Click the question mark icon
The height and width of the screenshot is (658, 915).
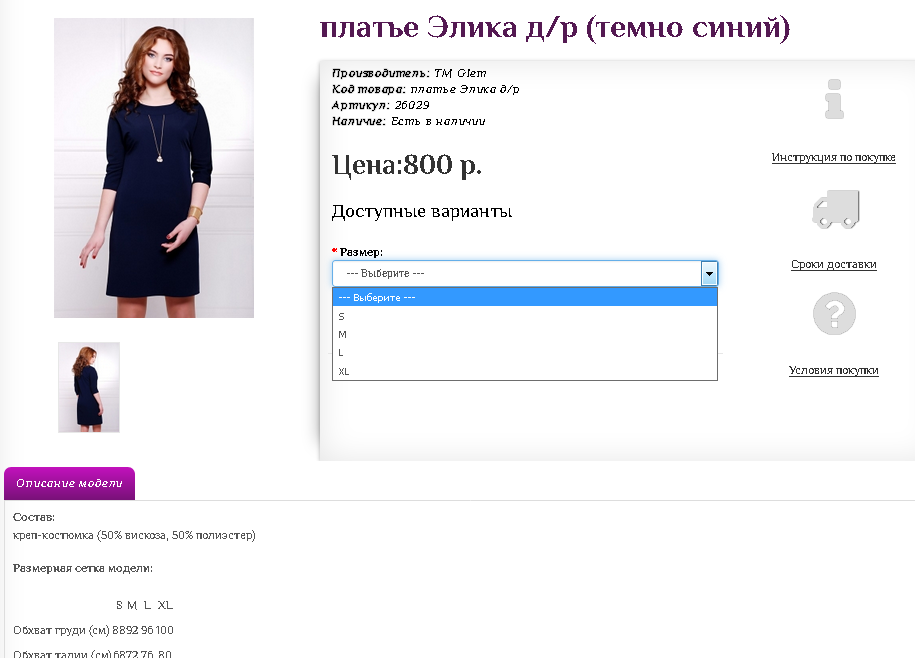tap(834, 314)
